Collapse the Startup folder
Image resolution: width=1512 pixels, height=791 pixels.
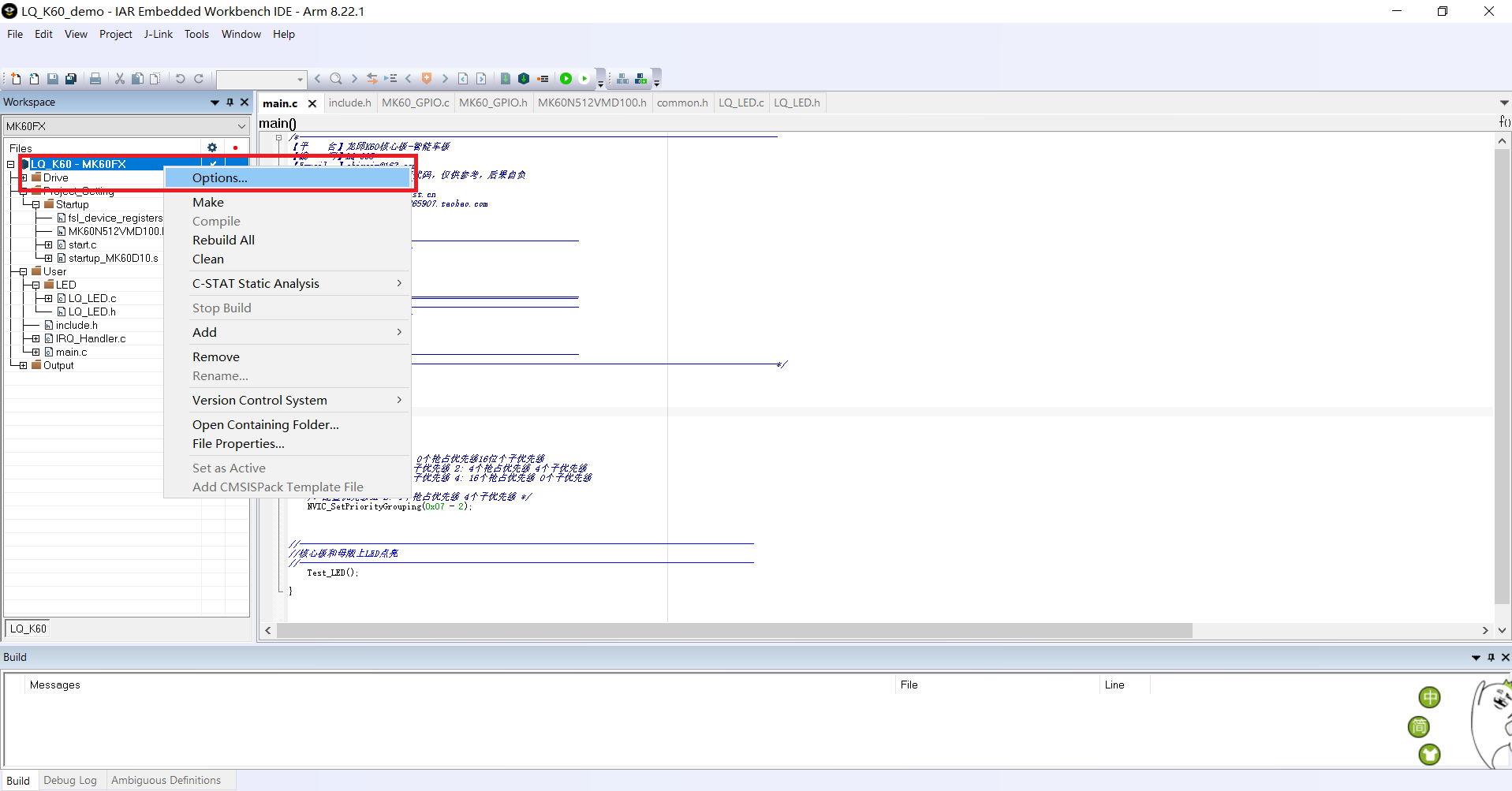(36, 204)
